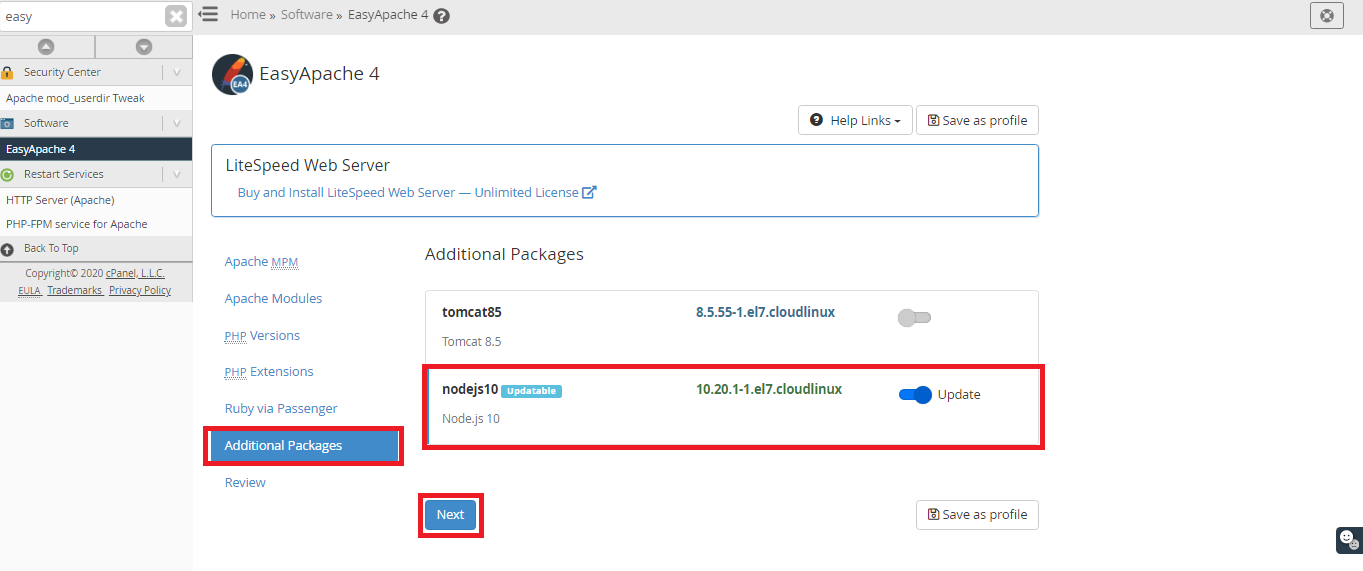This screenshot has width=1363, height=571.
Task: Open Buy and Install LiteSpeed Web Server link
Action: pyautogui.click(x=408, y=192)
